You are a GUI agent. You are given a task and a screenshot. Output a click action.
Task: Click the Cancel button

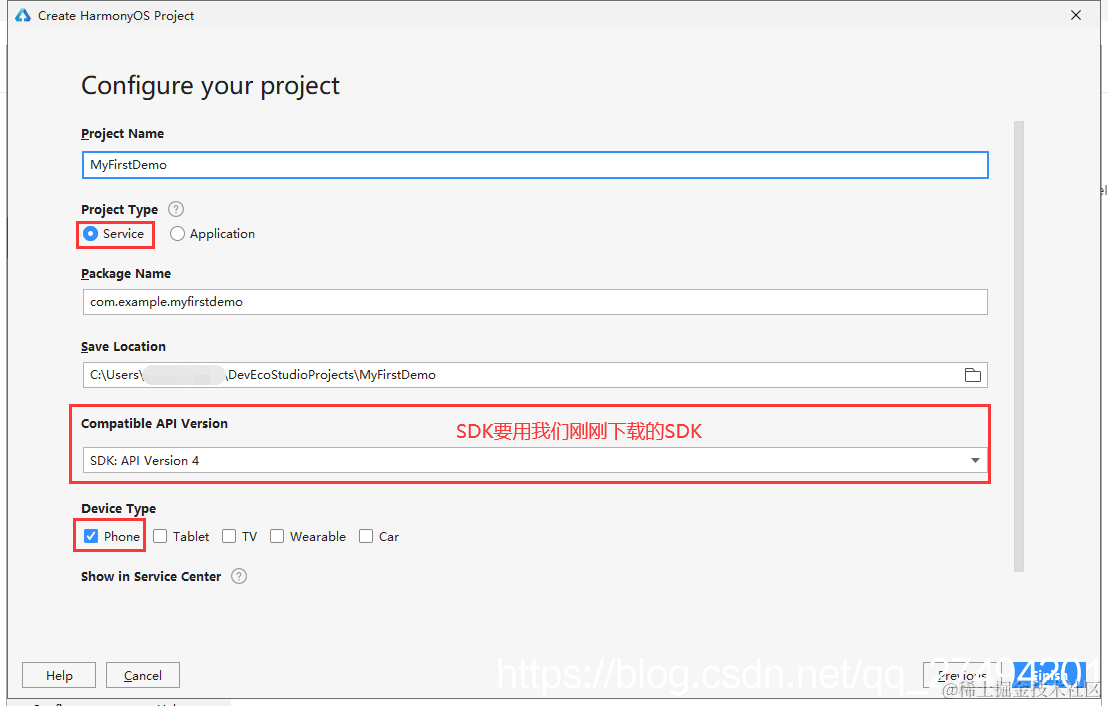[x=143, y=676]
